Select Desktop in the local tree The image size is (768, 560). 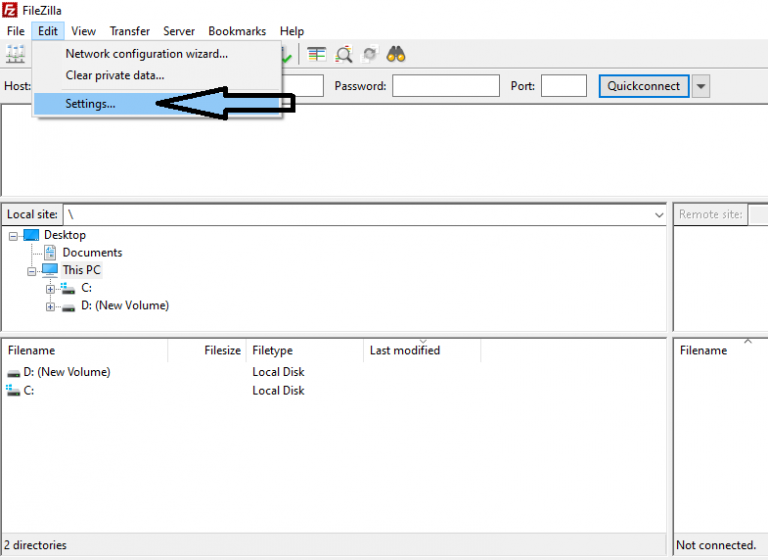(65, 235)
